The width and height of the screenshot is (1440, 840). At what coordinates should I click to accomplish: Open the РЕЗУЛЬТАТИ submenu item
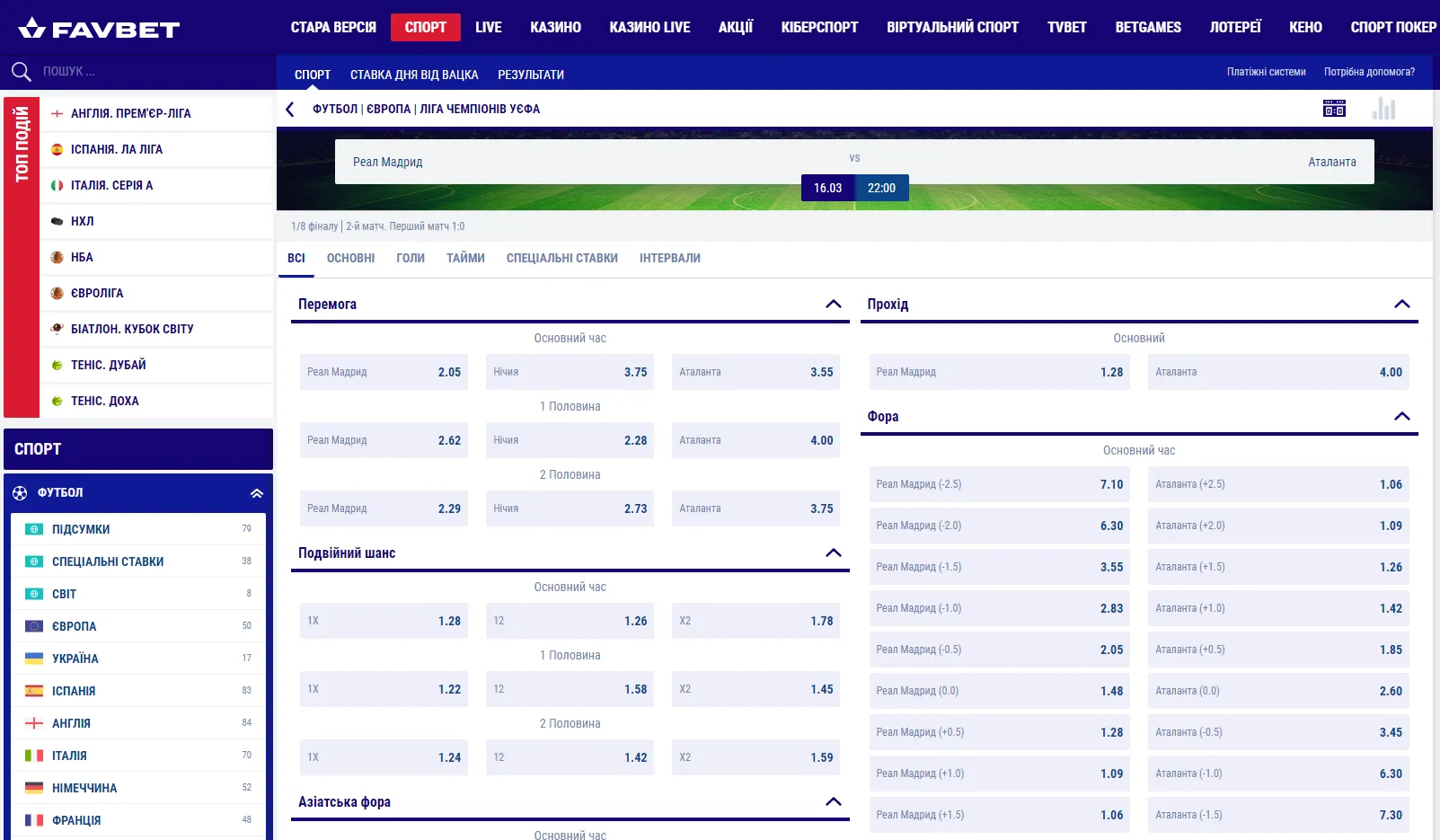click(531, 75)
